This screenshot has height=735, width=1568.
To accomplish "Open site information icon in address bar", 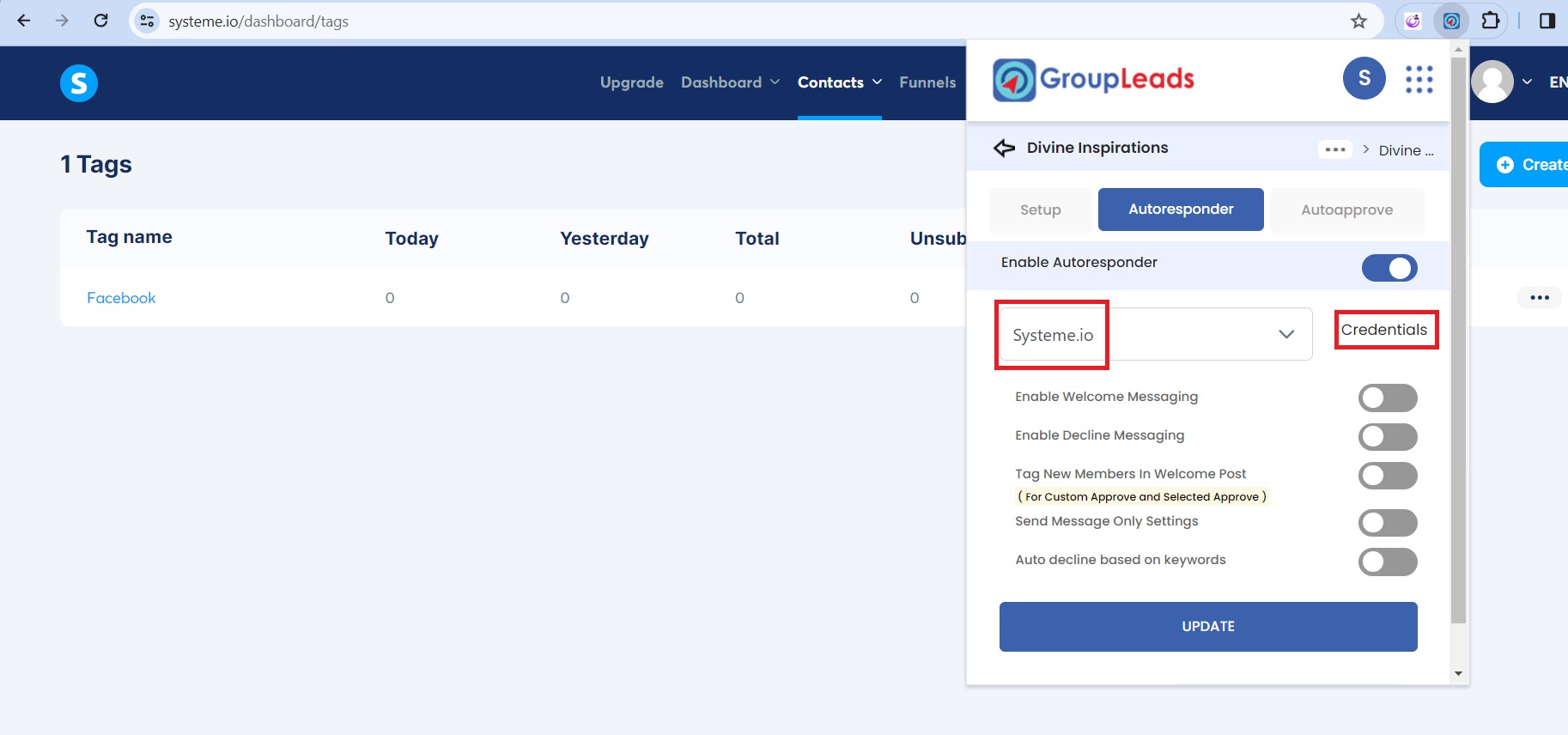I will pyautogui.click(x=148, y=21).
